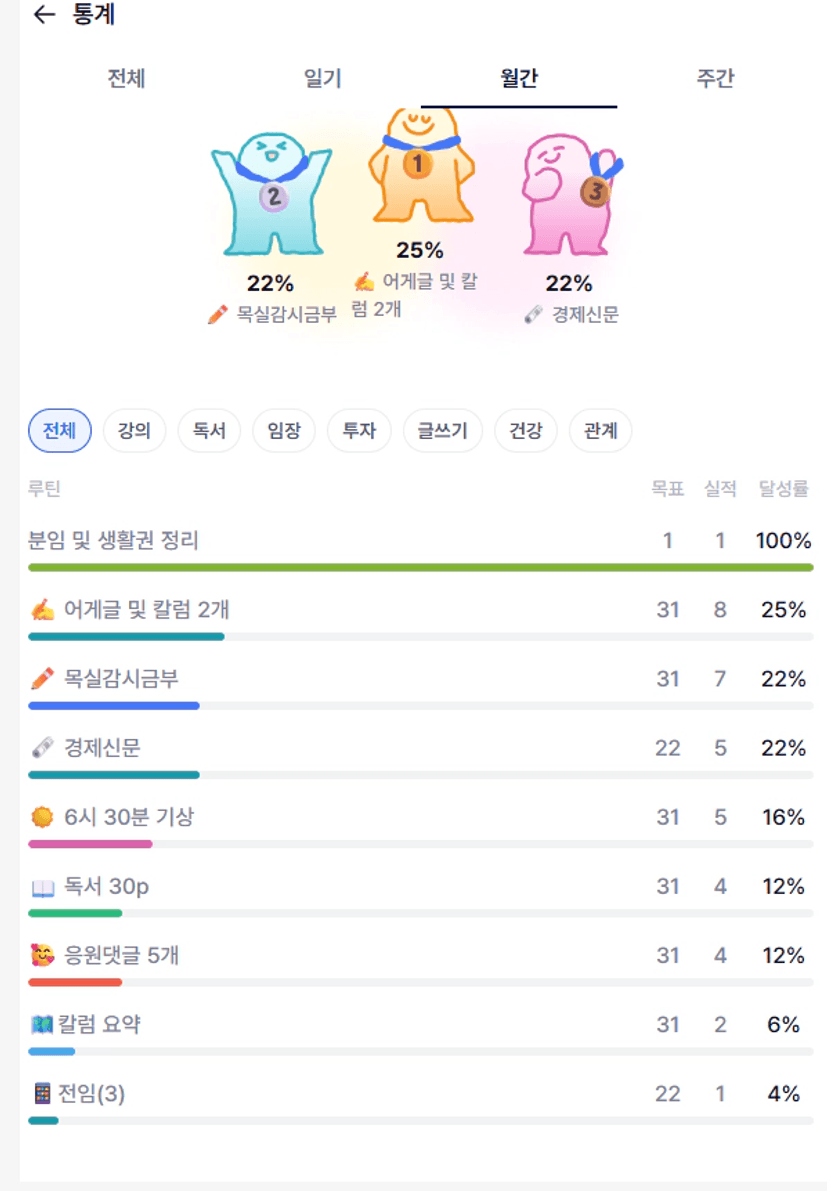Select the 강의 category filter chip
This screenshot has height=1191, width=827.
click(134, 431)
